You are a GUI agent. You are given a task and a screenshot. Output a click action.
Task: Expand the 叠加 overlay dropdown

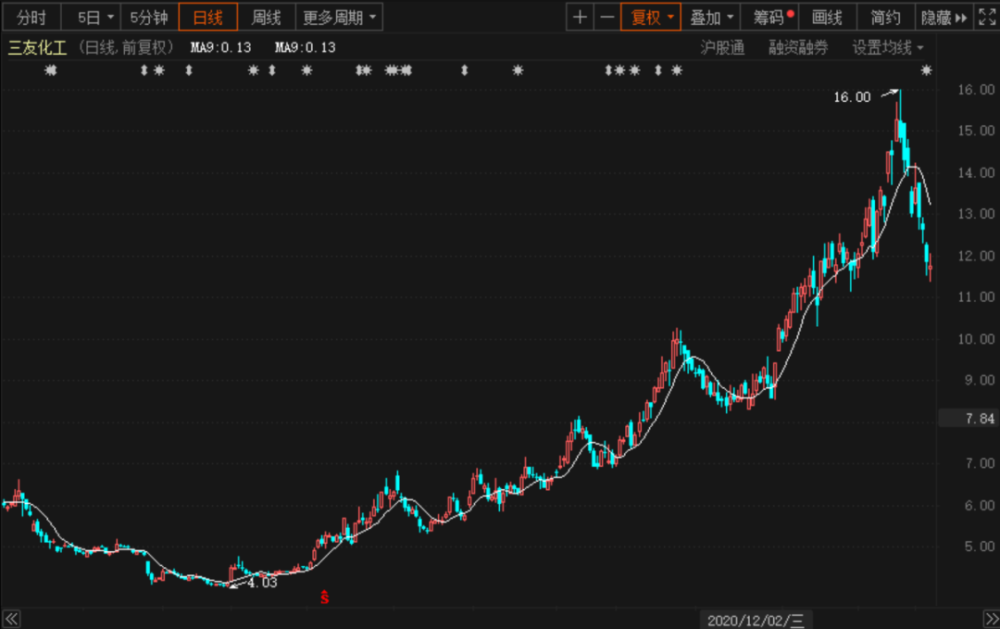(x=711, y=17)
